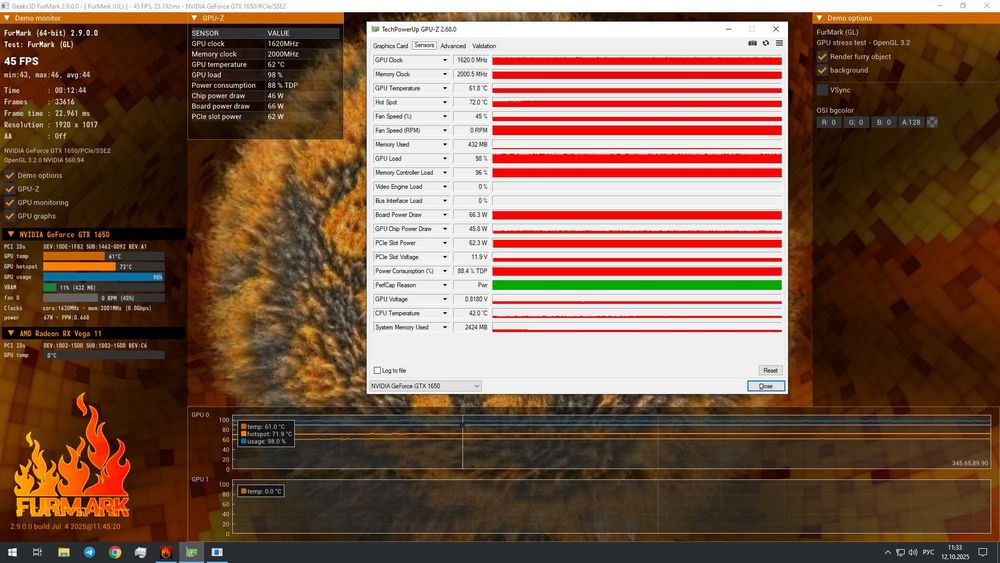
Task: Click the GPU Clock value 1620.0 MHz
Action: click(x=471, y=60)
